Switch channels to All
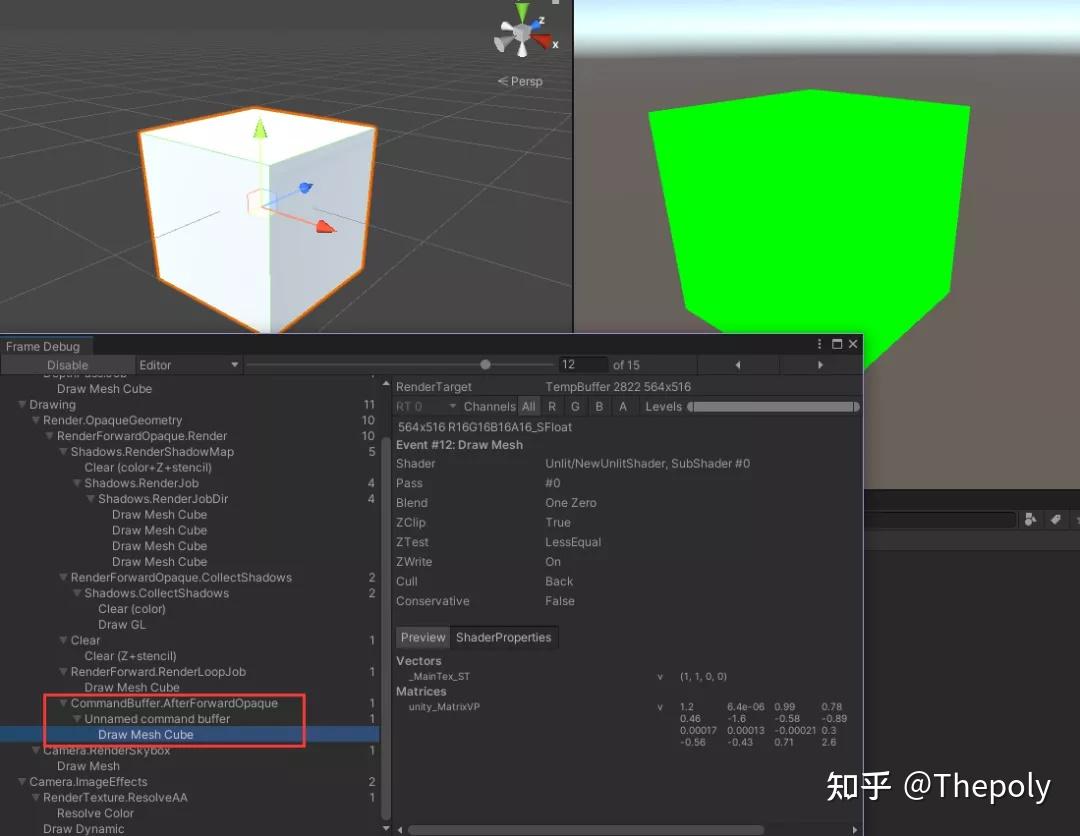This screenshot has height=836, width=1080. tap(529, 406)
